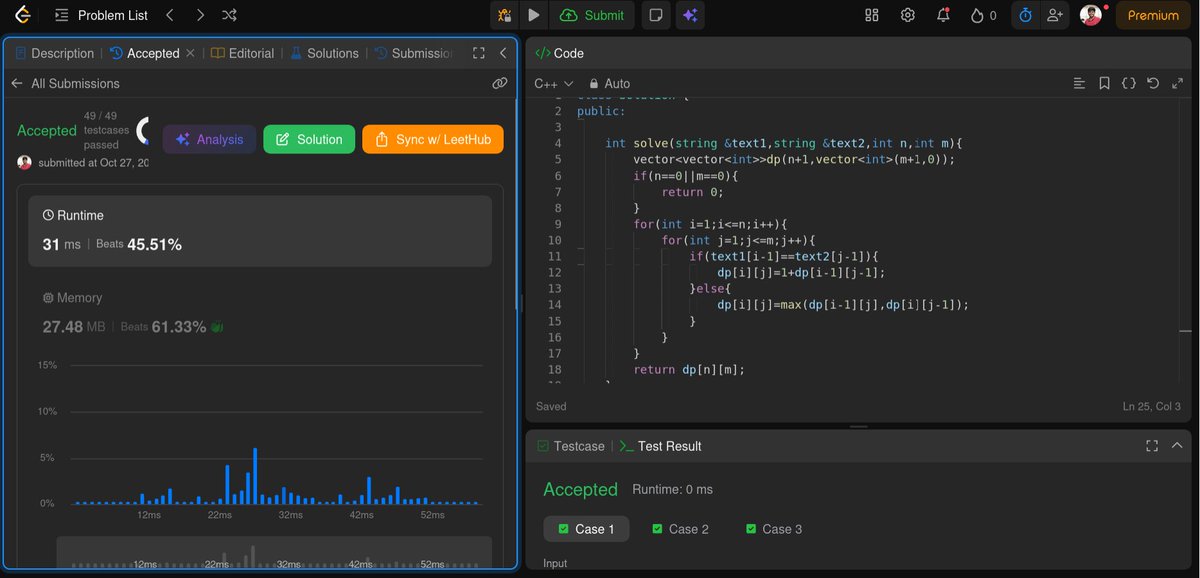
Task: Open the Submissions tab
Action: (x=414, y=53)
